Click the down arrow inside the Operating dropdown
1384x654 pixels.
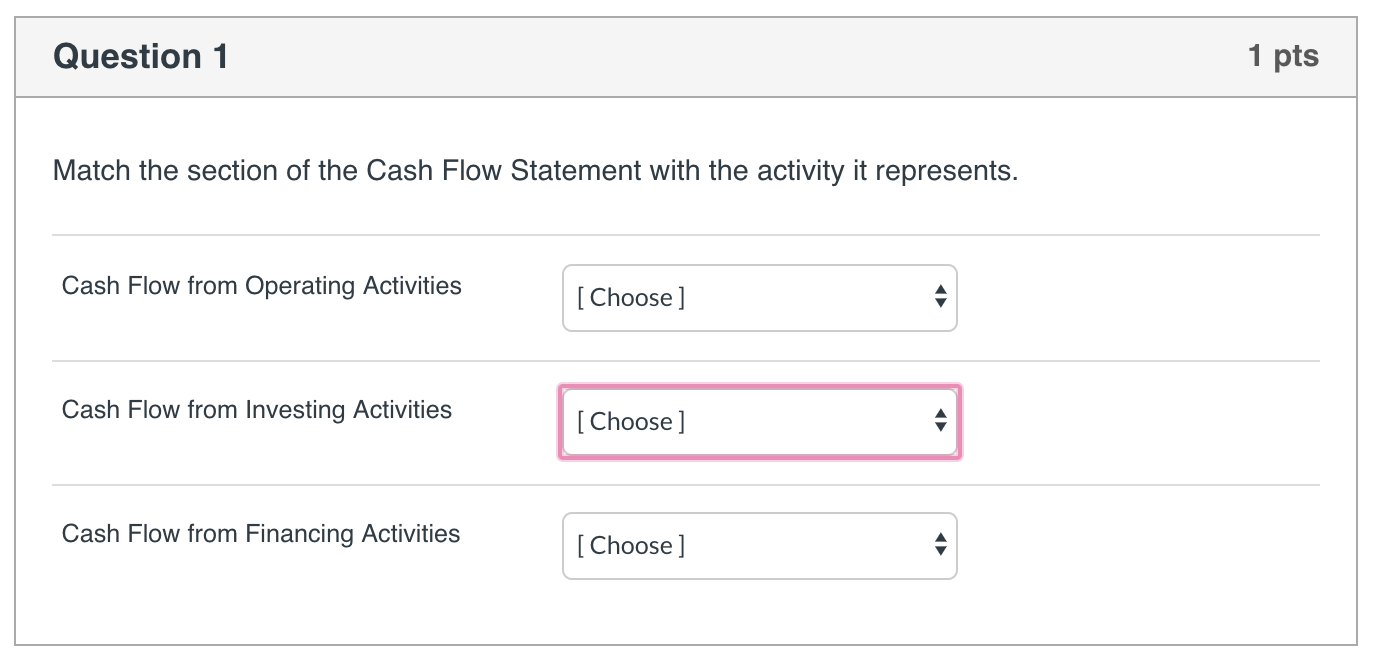[941, 304]
